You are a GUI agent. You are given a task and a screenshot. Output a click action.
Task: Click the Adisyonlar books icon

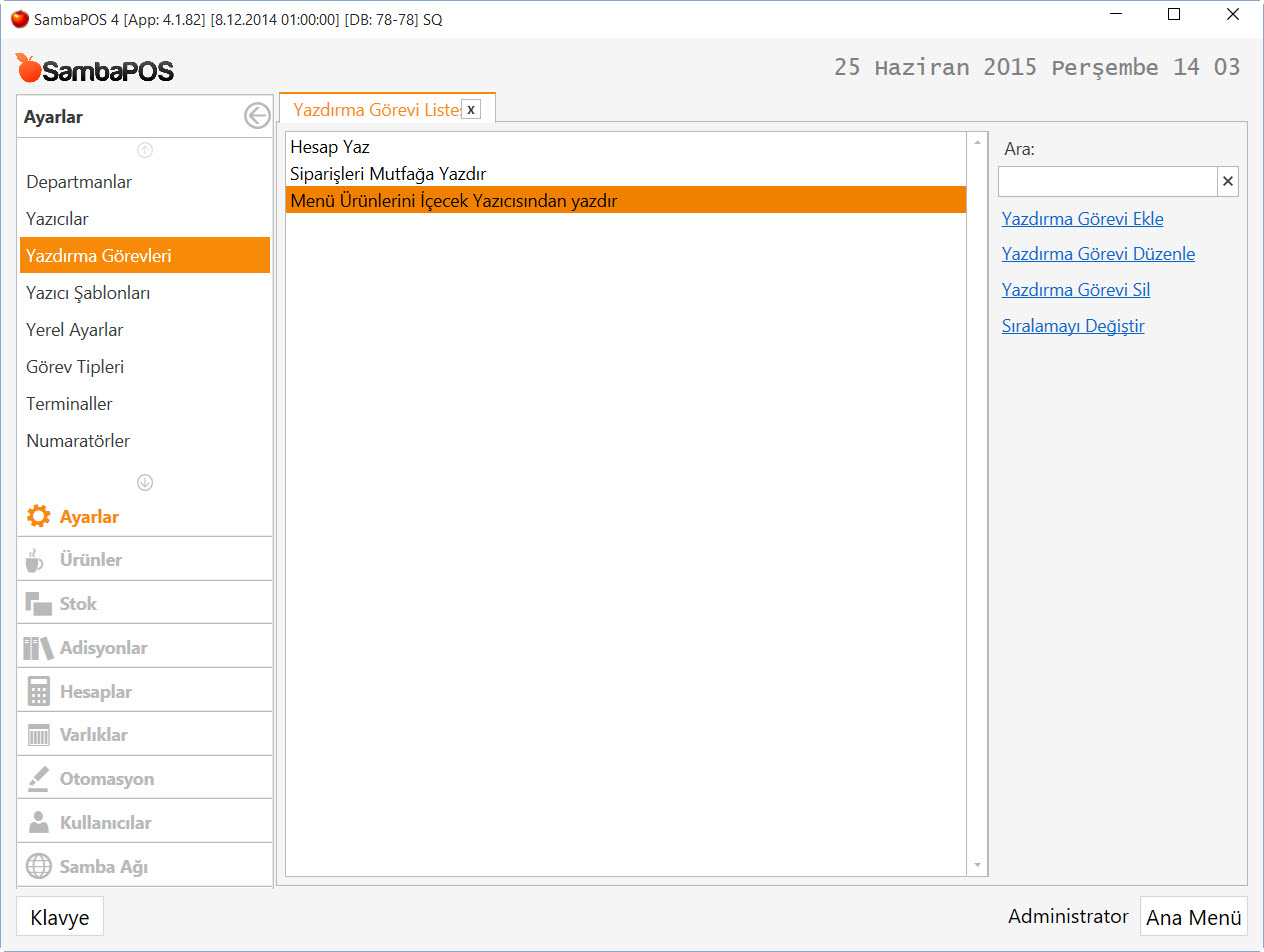click(x=38, y=648)
